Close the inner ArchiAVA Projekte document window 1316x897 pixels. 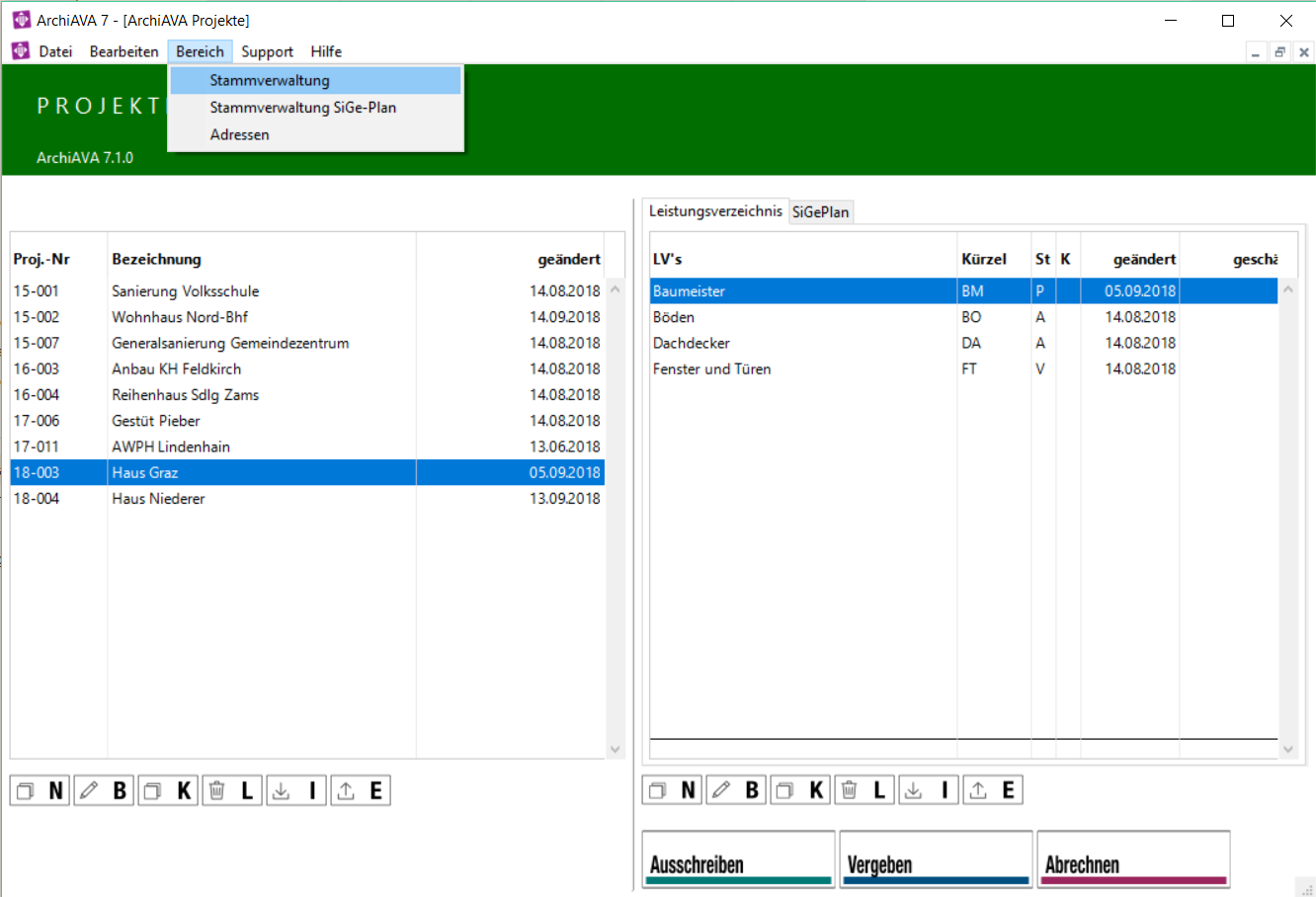tap(1304, 52)
